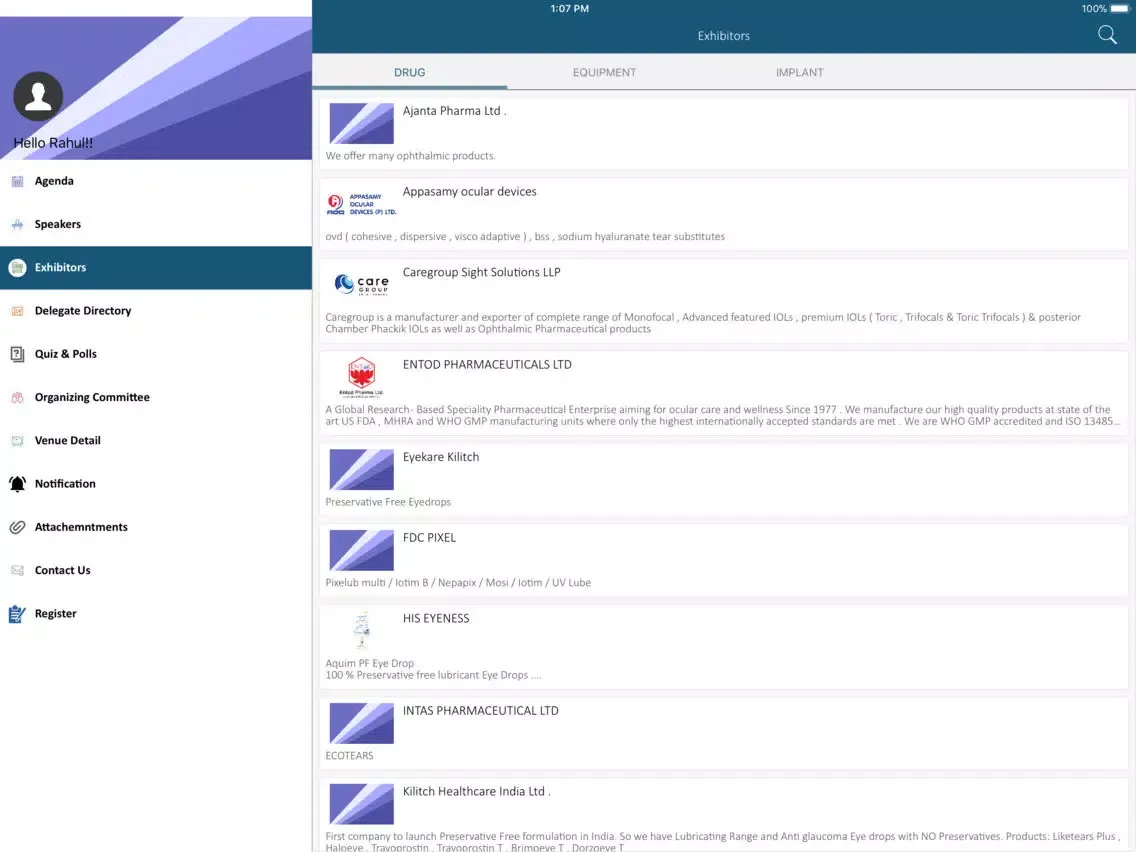Open Notification from sidebar
The image size is (1136, 852).
156,484
